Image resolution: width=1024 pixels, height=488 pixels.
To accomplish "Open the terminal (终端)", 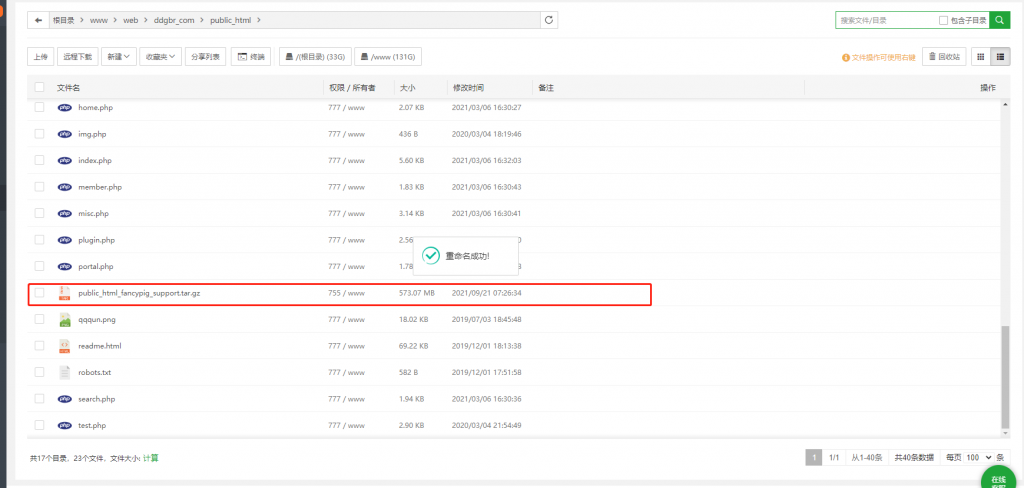I will (x=251, y=57).
